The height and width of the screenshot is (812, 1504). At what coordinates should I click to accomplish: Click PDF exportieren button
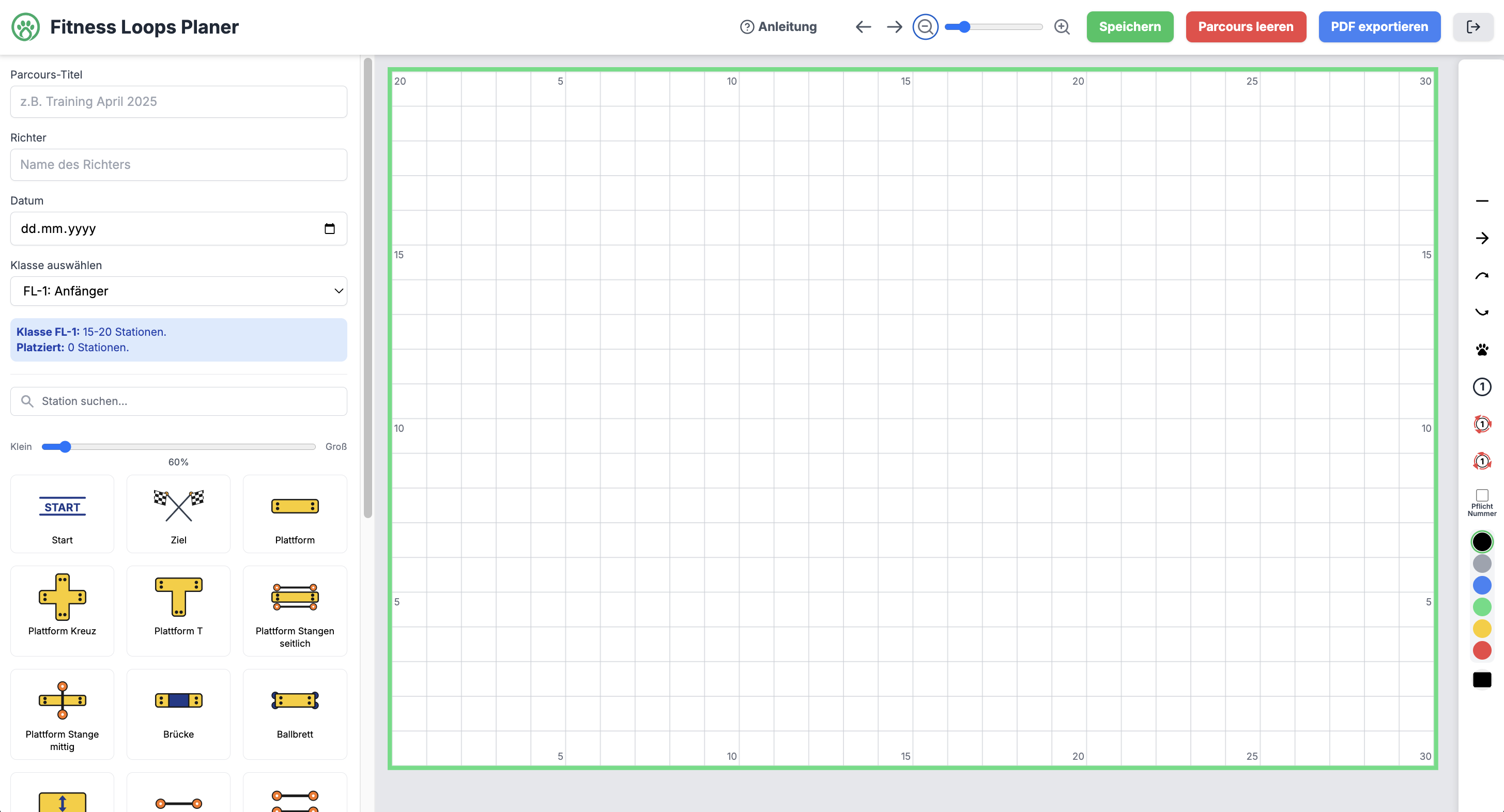(1379, 27)
